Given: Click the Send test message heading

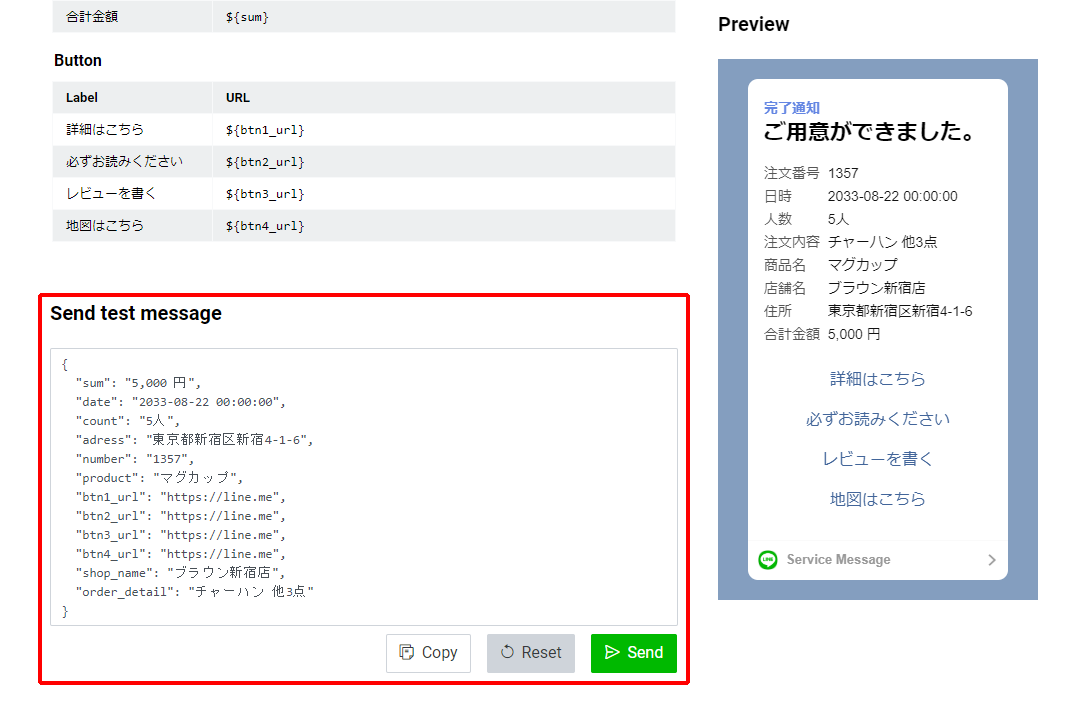Looking at the screenshot, I should (136, 314).
